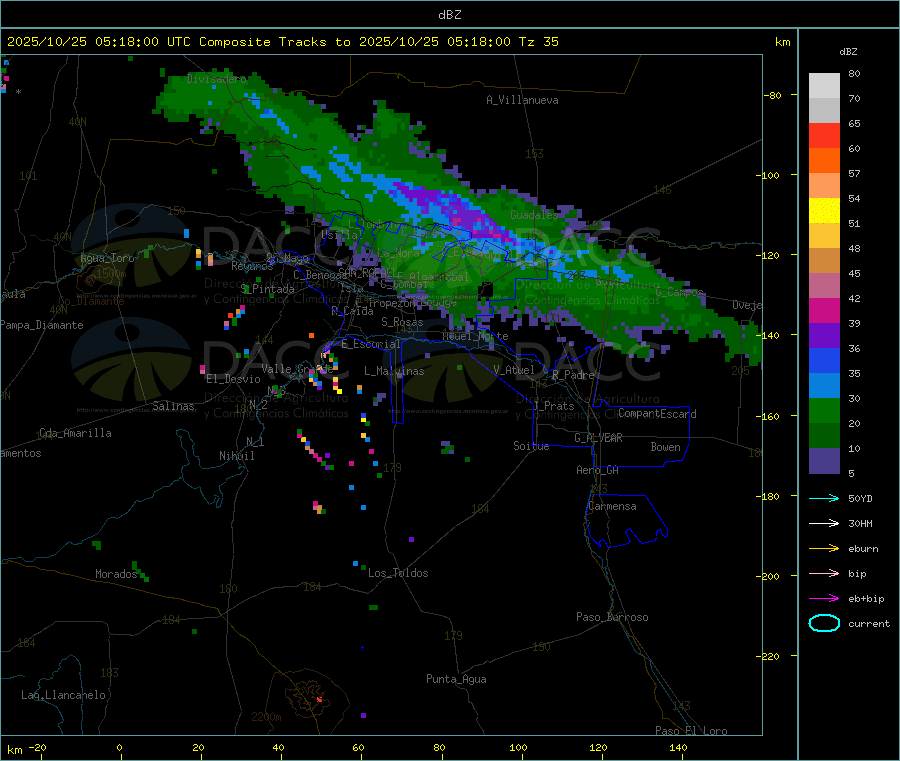Click the yellow eburn arrow icon

824,549
